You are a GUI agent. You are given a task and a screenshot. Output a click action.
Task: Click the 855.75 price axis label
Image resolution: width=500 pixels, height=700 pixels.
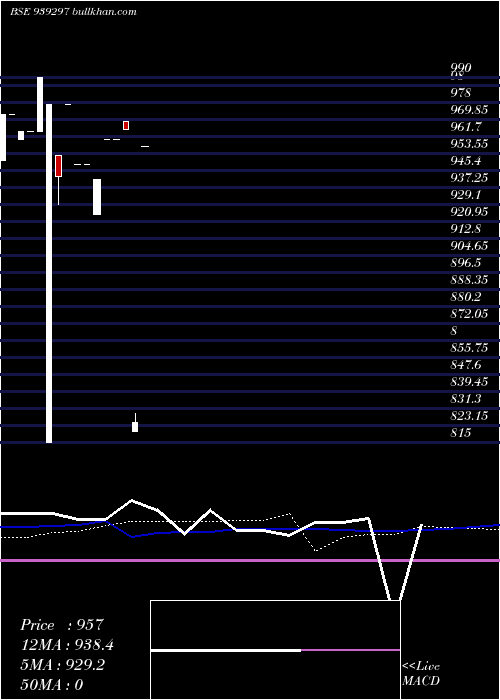click(469, 347)
